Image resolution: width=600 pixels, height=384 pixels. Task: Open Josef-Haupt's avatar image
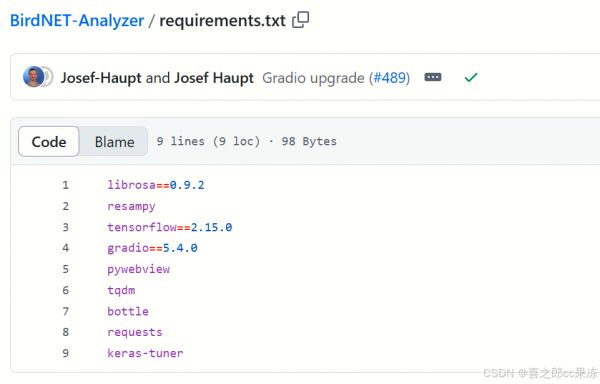[34, 76]
